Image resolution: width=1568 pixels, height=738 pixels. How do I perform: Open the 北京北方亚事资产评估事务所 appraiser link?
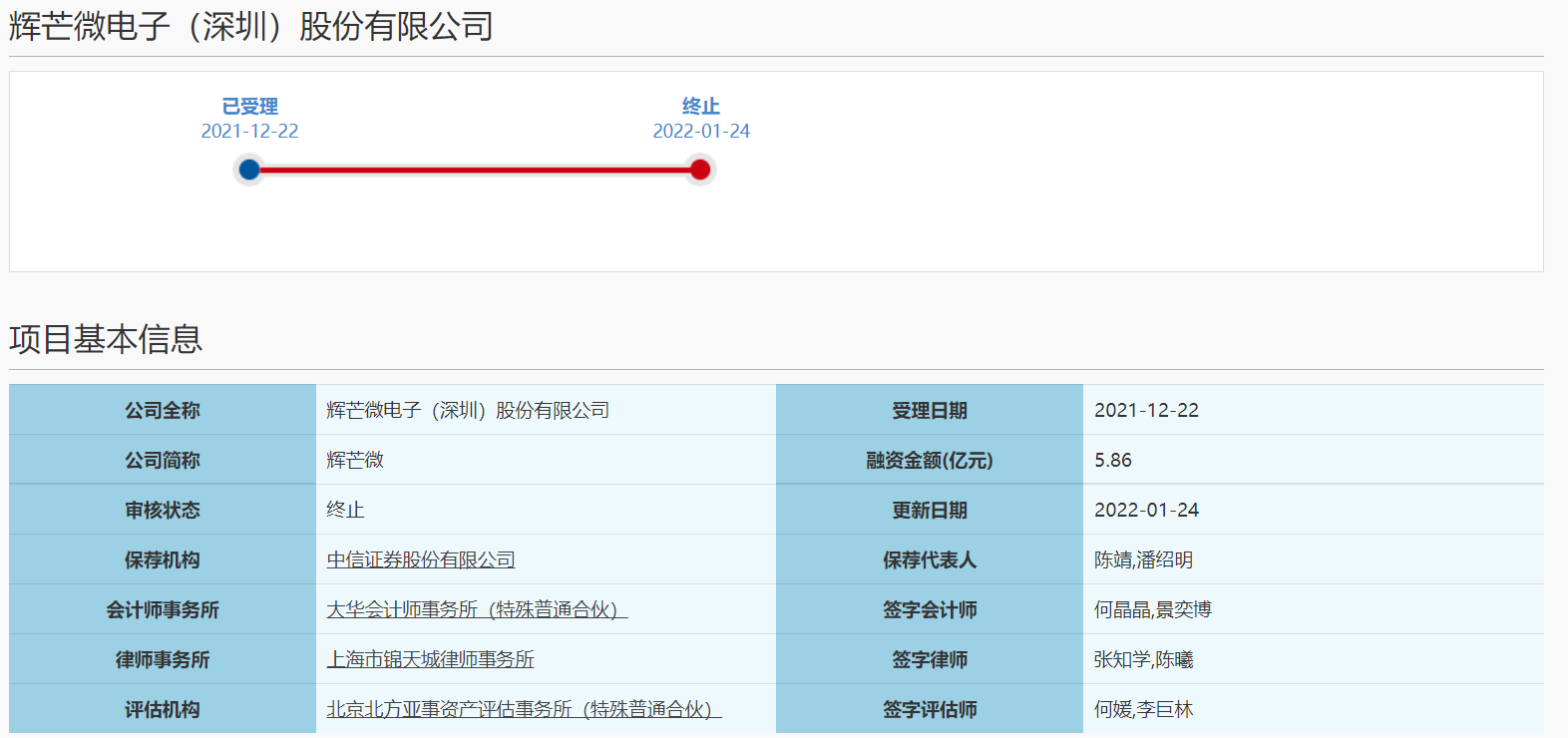click(x=524, y=709)
